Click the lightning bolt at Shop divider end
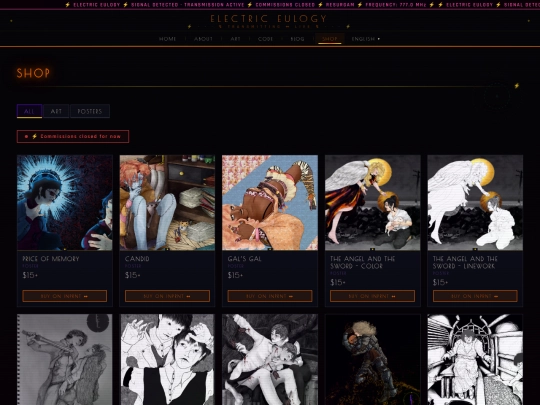 pos(517,86)
